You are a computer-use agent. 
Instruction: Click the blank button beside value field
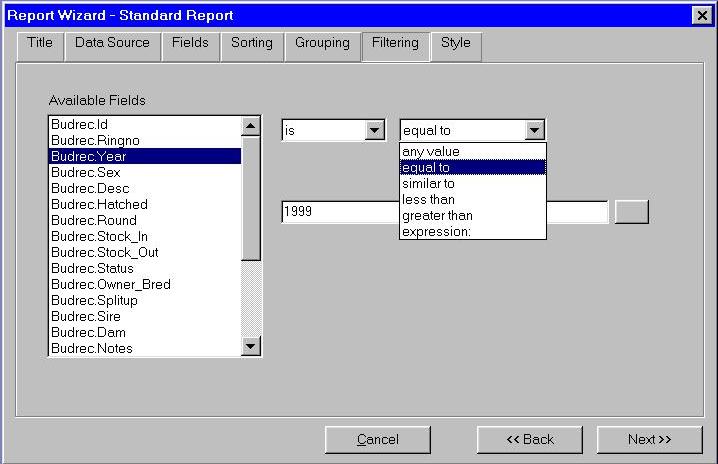[x=631, y=212]
